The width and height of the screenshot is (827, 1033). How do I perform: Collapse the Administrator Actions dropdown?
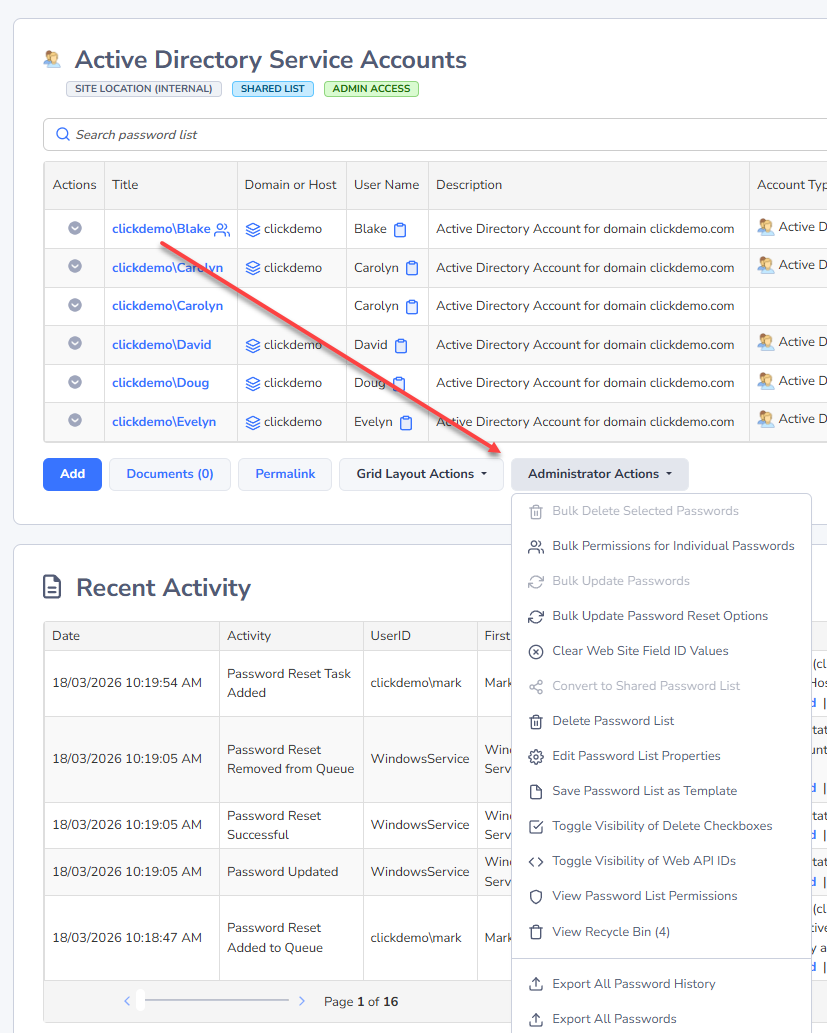click(x=599, y=474)
